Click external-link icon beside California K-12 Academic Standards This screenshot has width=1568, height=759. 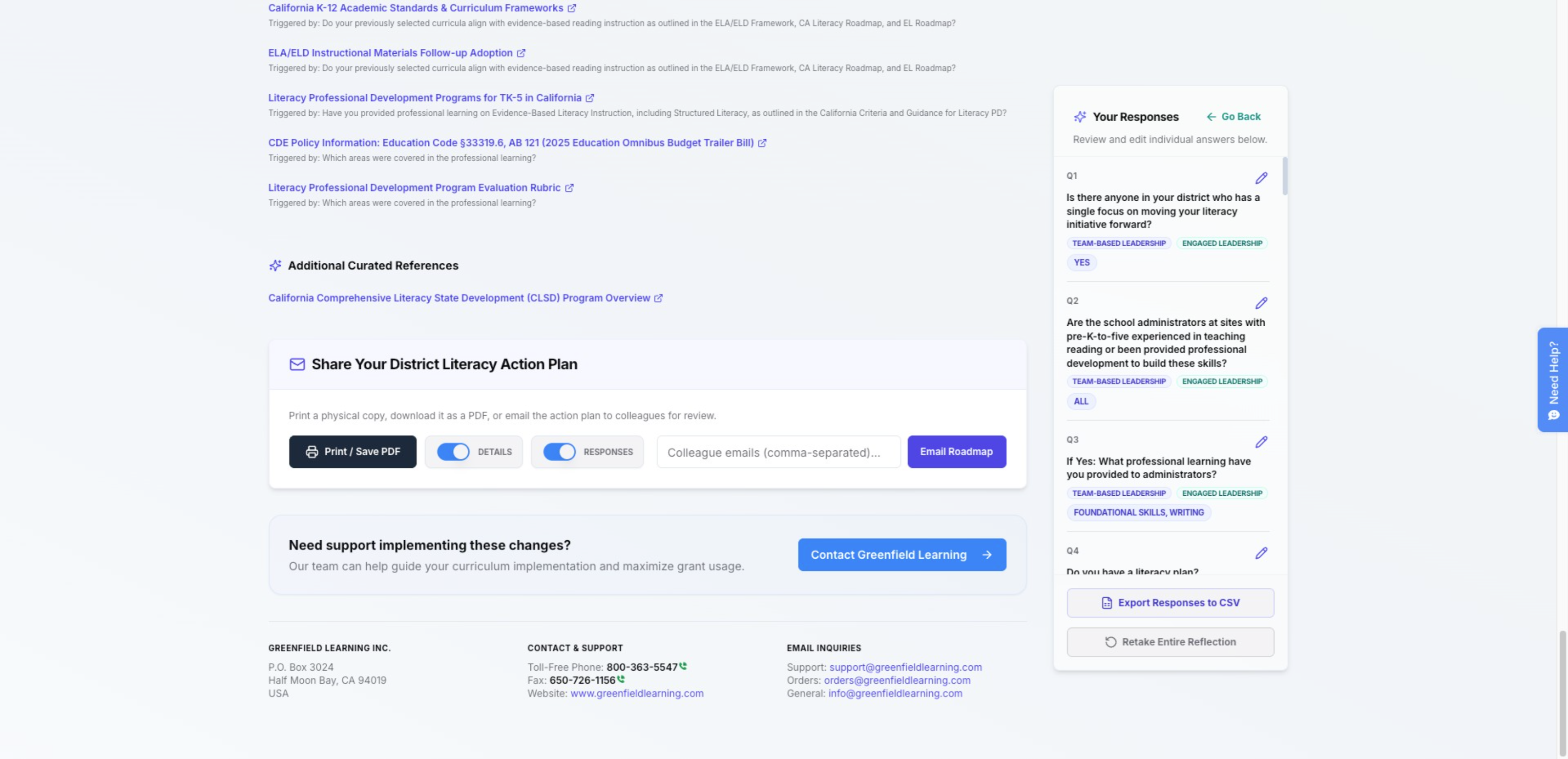click(571, 8)
